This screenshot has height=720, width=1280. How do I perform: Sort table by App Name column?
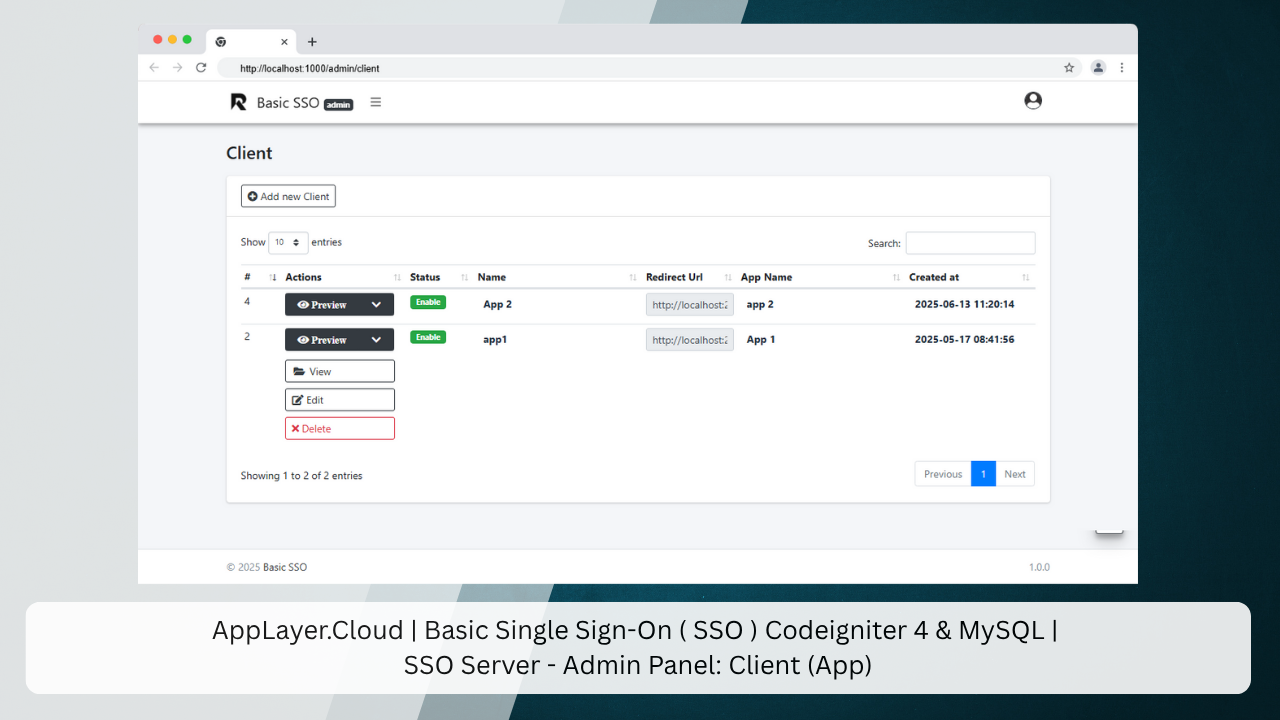pos(820,277)
